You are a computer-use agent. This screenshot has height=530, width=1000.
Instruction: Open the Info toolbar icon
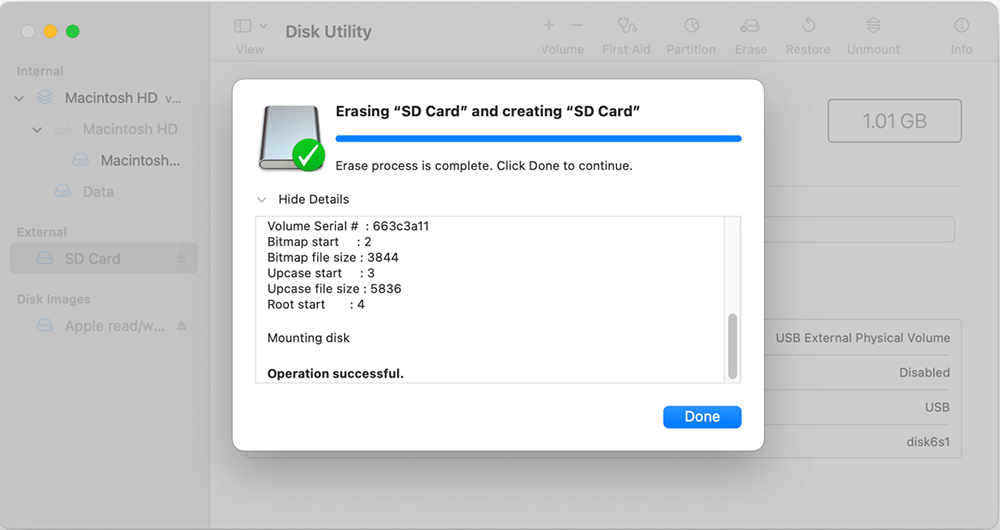click(x=961, y=26)
